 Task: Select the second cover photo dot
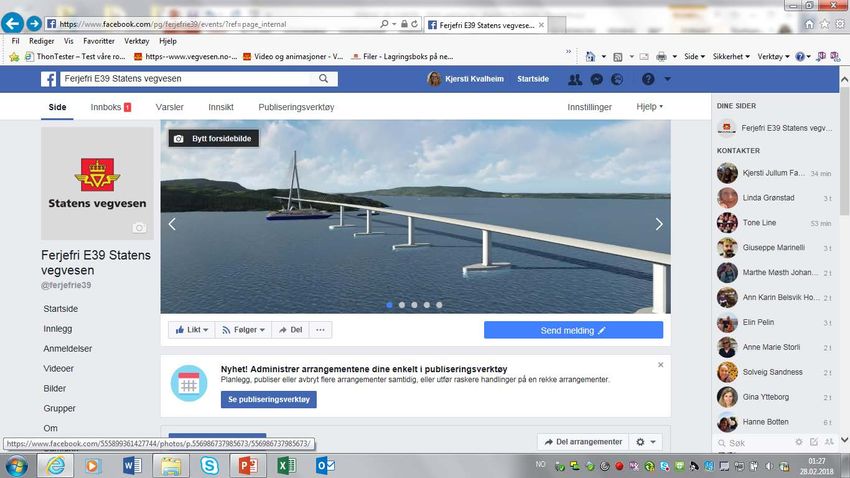[x=402, y=305]
